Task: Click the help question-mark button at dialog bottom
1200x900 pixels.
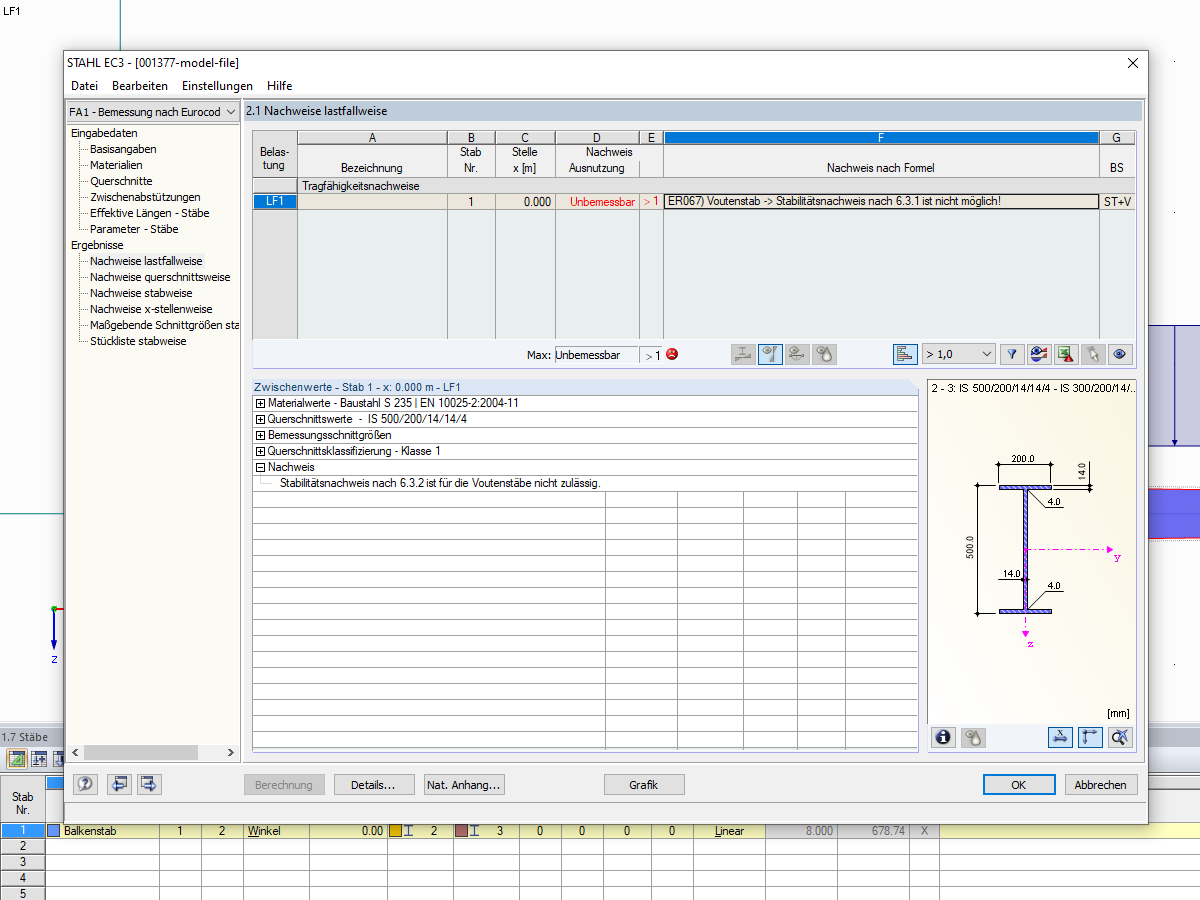Action: [86, 784]
